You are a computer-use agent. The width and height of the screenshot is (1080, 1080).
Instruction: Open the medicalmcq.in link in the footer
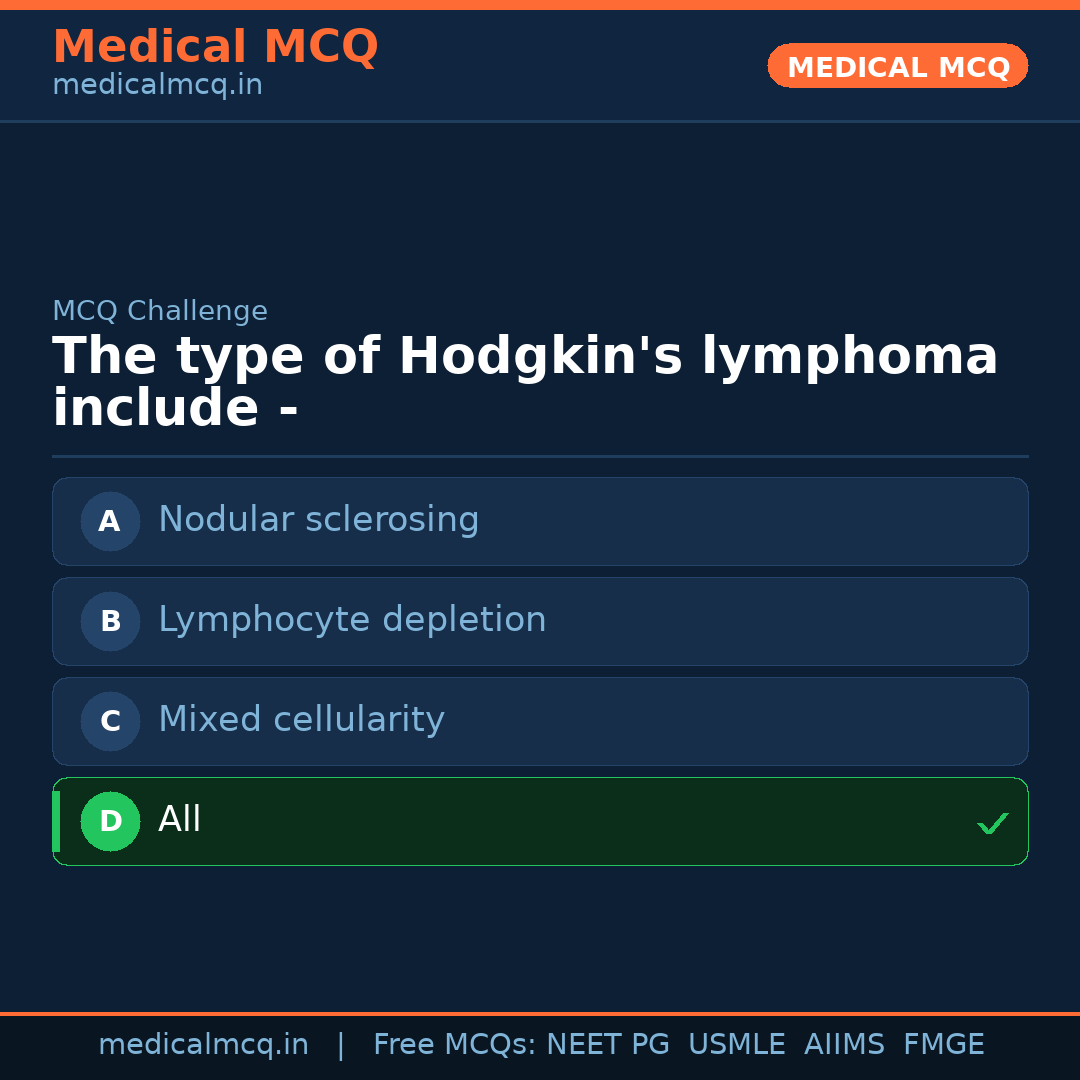[203, 1045]
